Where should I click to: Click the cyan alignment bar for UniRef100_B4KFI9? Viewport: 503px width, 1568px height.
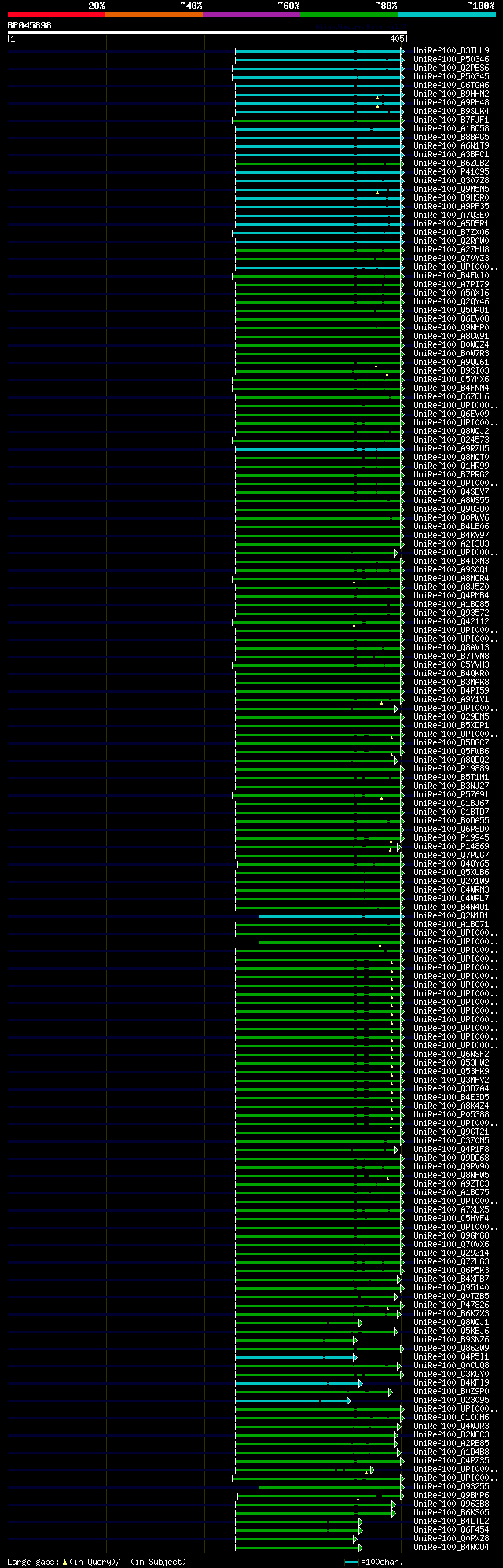(298, 1383)
